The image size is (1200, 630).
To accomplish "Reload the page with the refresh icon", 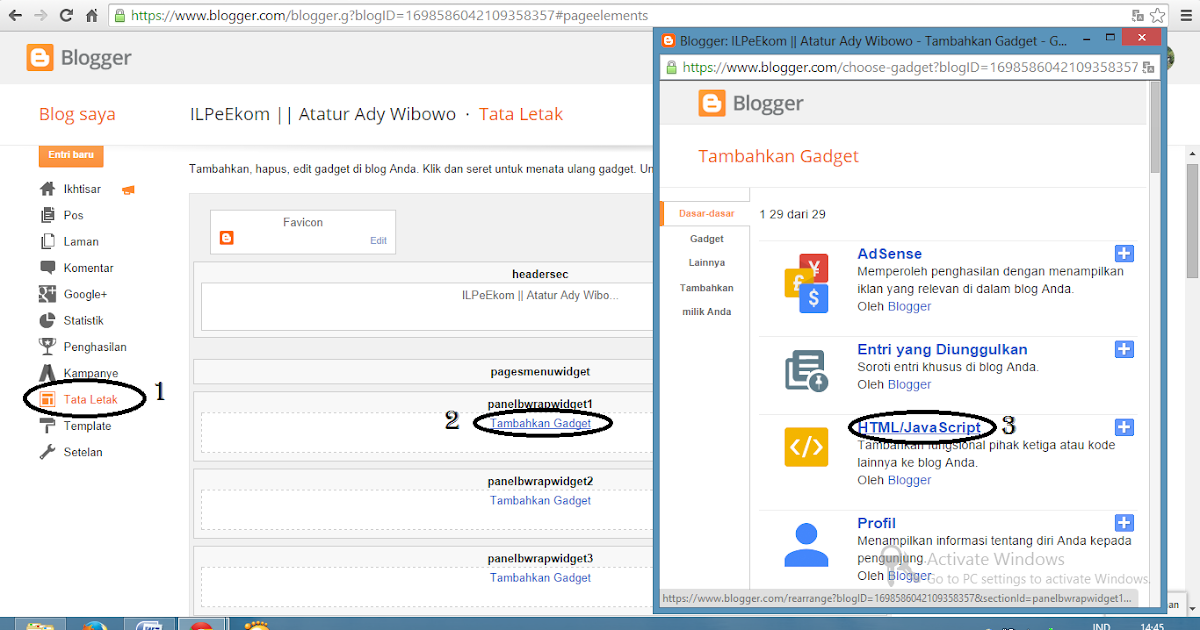I will [x=65, y=15].
